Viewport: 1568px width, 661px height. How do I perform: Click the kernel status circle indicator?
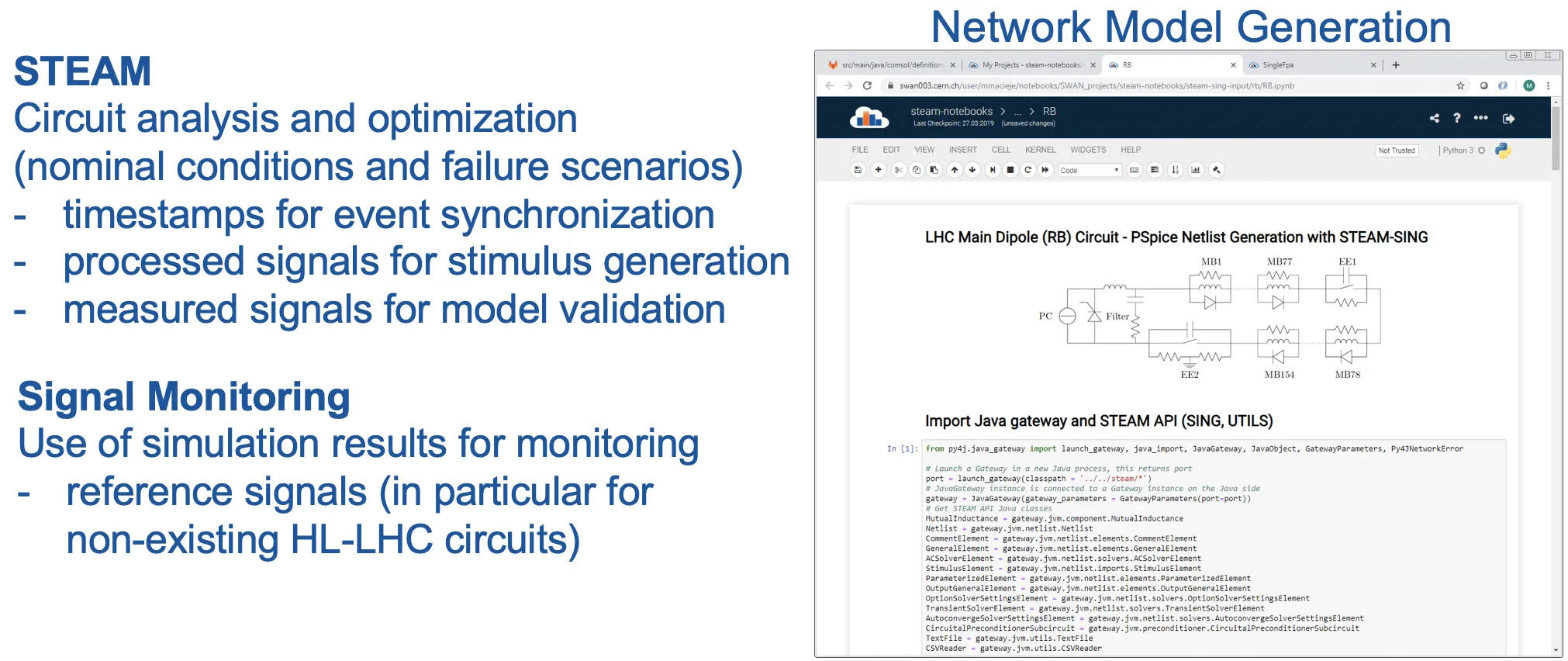coord(1482,151)
